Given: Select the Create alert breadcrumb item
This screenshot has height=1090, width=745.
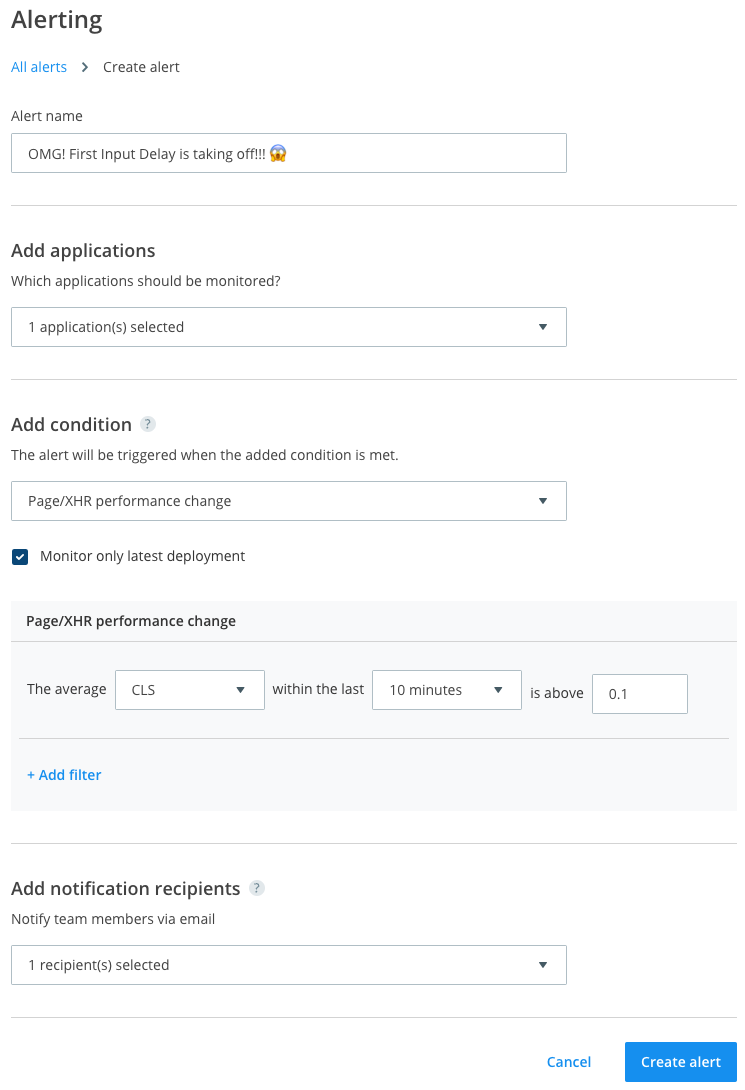Looking at the screenshot, I should coord(140,67).
